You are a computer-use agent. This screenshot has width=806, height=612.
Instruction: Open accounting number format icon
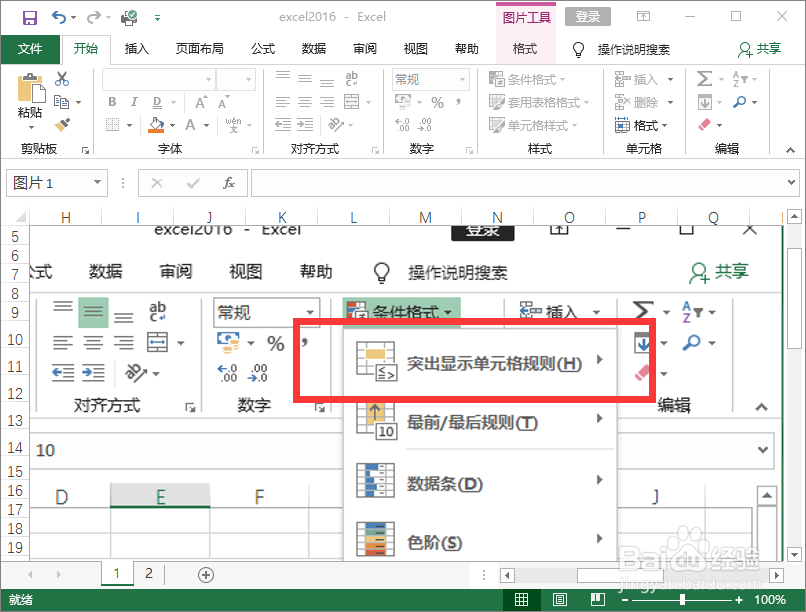[403, 102]
